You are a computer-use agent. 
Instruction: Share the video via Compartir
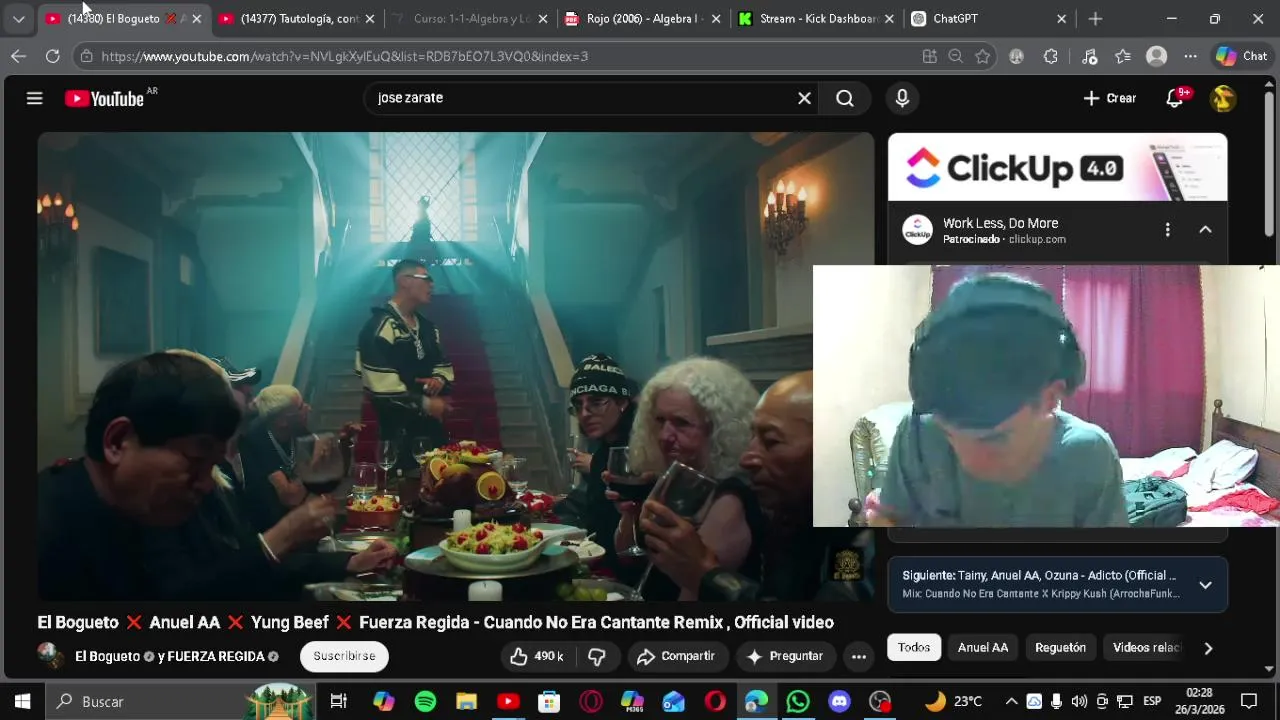[x=676, y=656]
